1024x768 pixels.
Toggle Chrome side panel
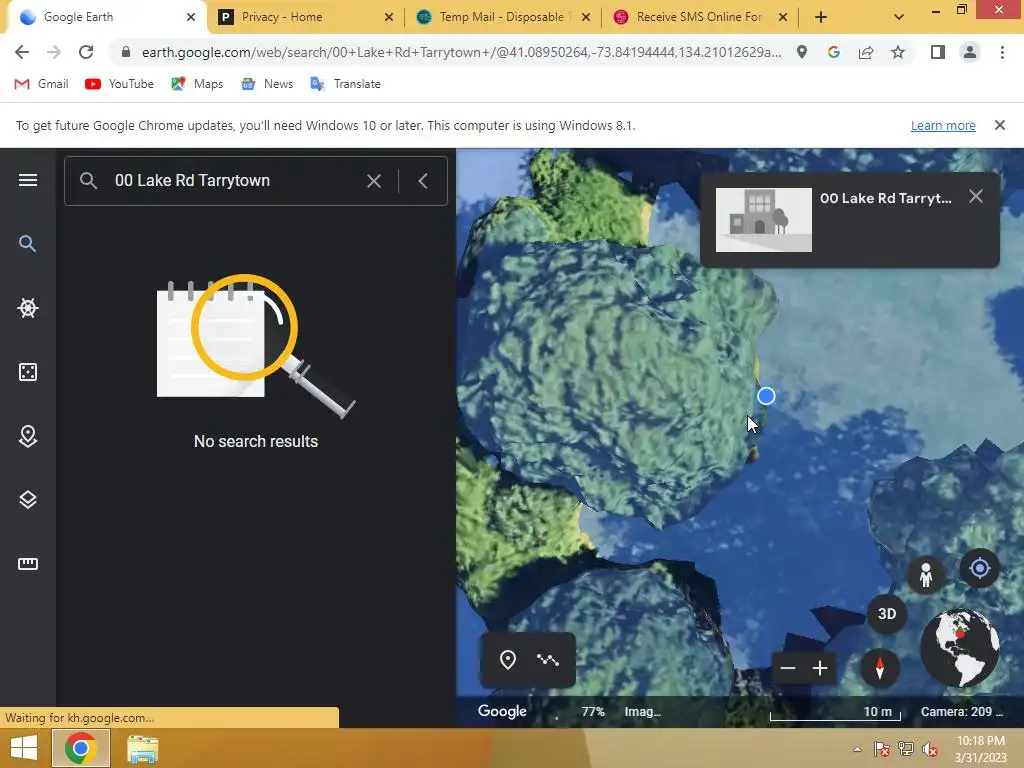tap(938, 52)
